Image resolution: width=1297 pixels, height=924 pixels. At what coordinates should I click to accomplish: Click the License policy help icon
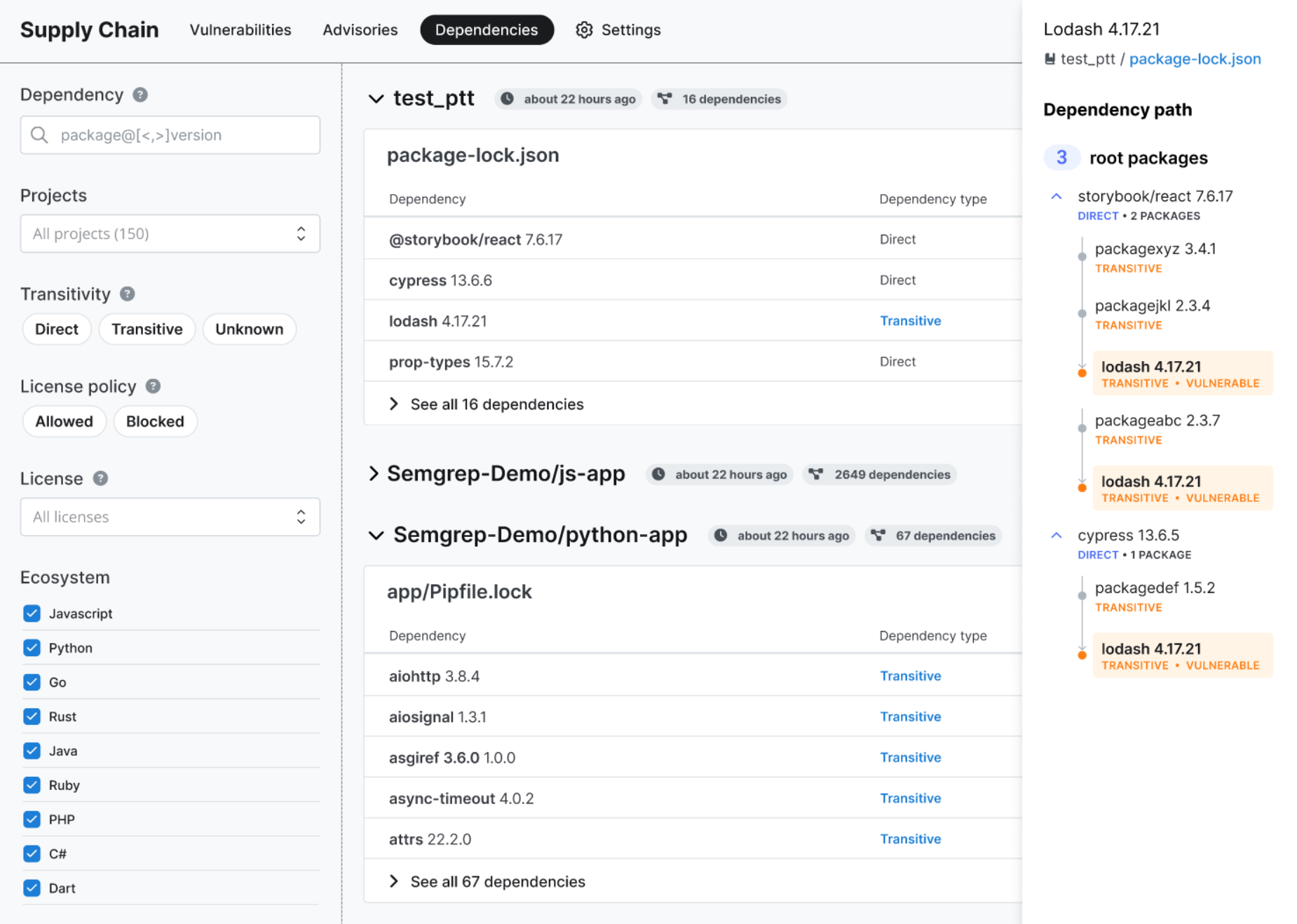[x=153, y=386]
